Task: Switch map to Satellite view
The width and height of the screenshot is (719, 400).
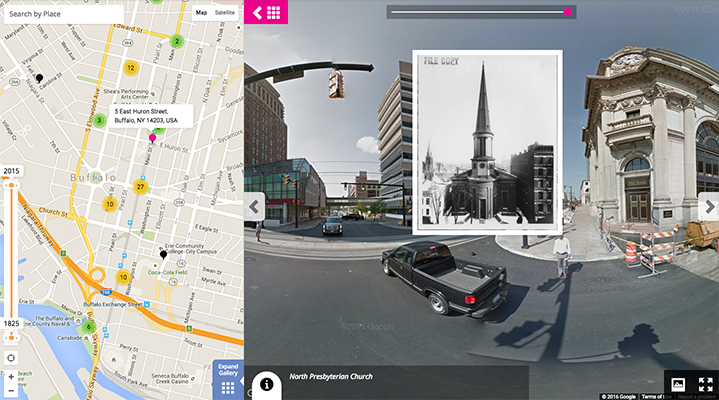Action: tap(225, 13)
